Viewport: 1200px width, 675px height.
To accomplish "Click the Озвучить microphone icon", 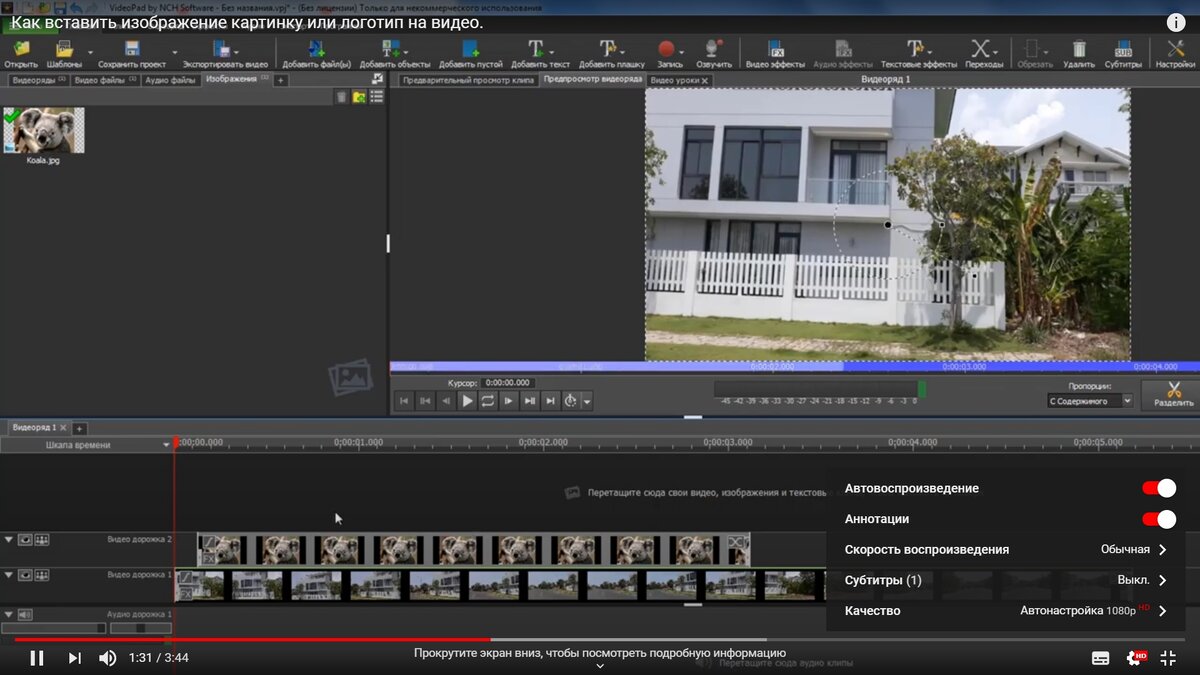I will coord(713,48).
